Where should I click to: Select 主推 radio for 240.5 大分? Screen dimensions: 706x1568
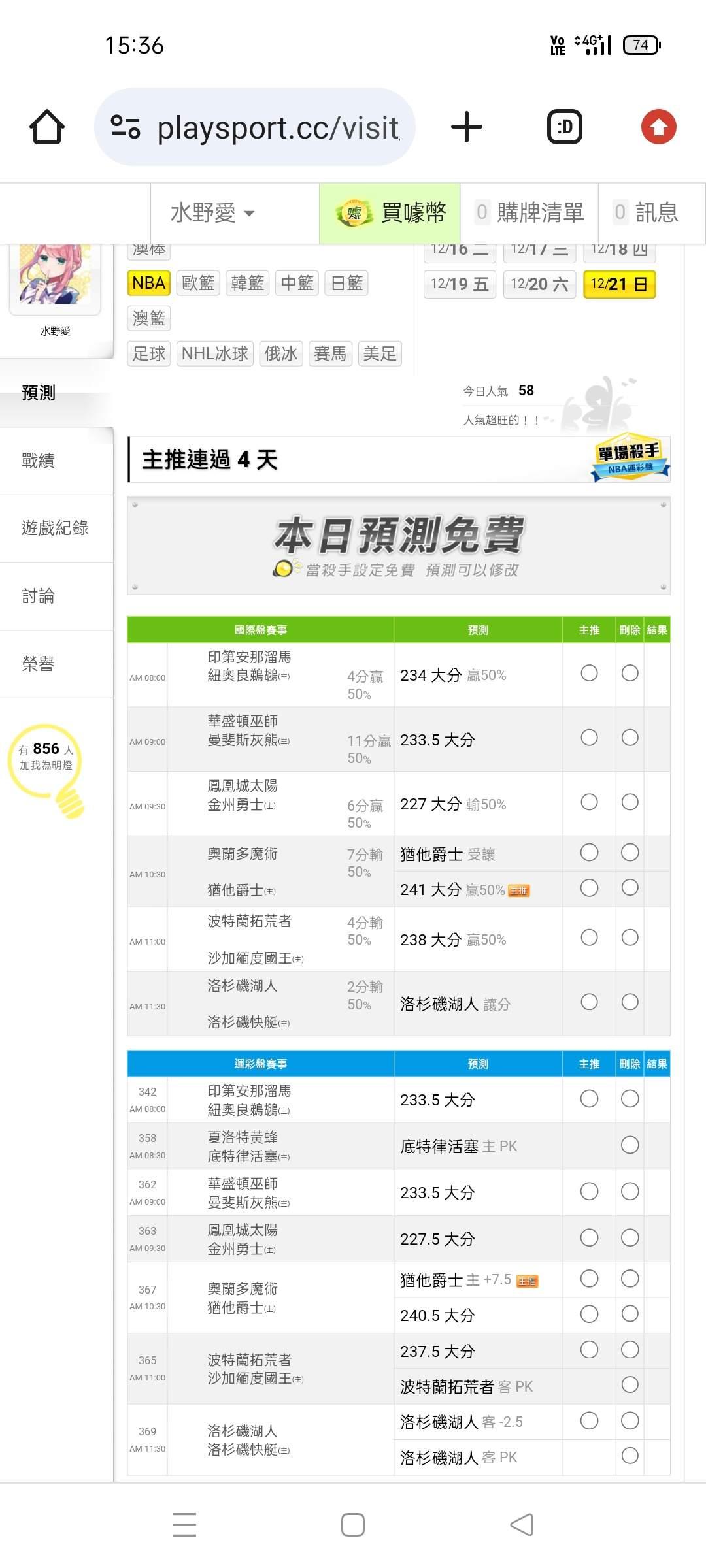tap(589, 1314)
